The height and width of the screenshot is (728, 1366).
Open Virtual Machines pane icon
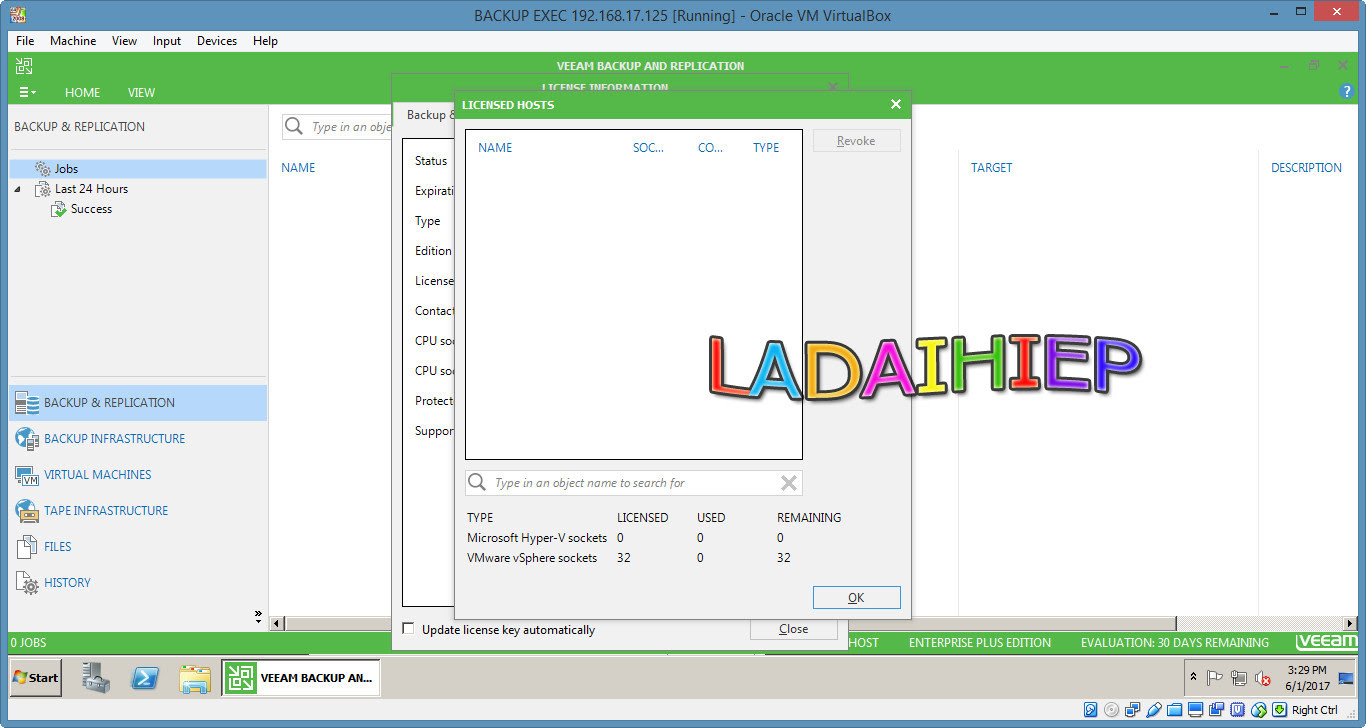27,475
